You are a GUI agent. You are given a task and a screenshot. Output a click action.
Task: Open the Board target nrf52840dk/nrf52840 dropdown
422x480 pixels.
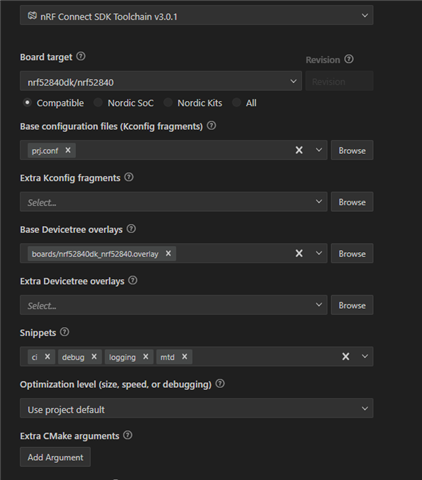click(x=161, y=81)
